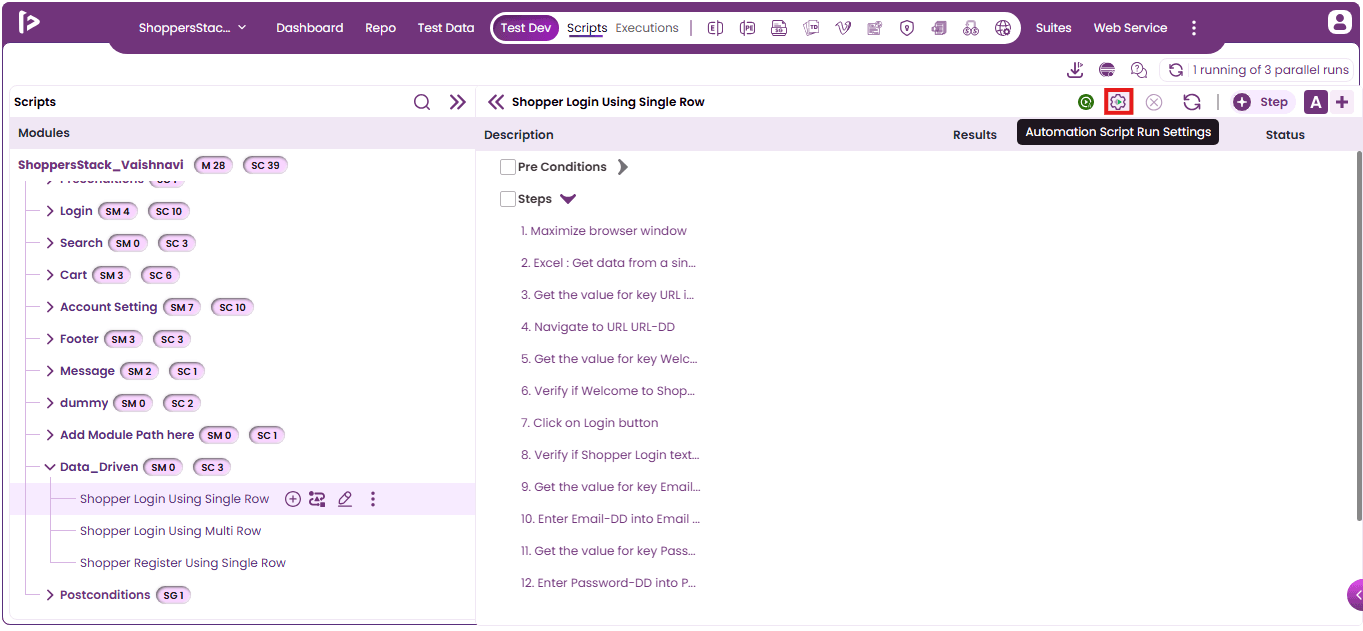The height and width of the screenshot is (631, 1363).
Task: Tick the Steps checkbox
Action: click(x=508, y=199)
